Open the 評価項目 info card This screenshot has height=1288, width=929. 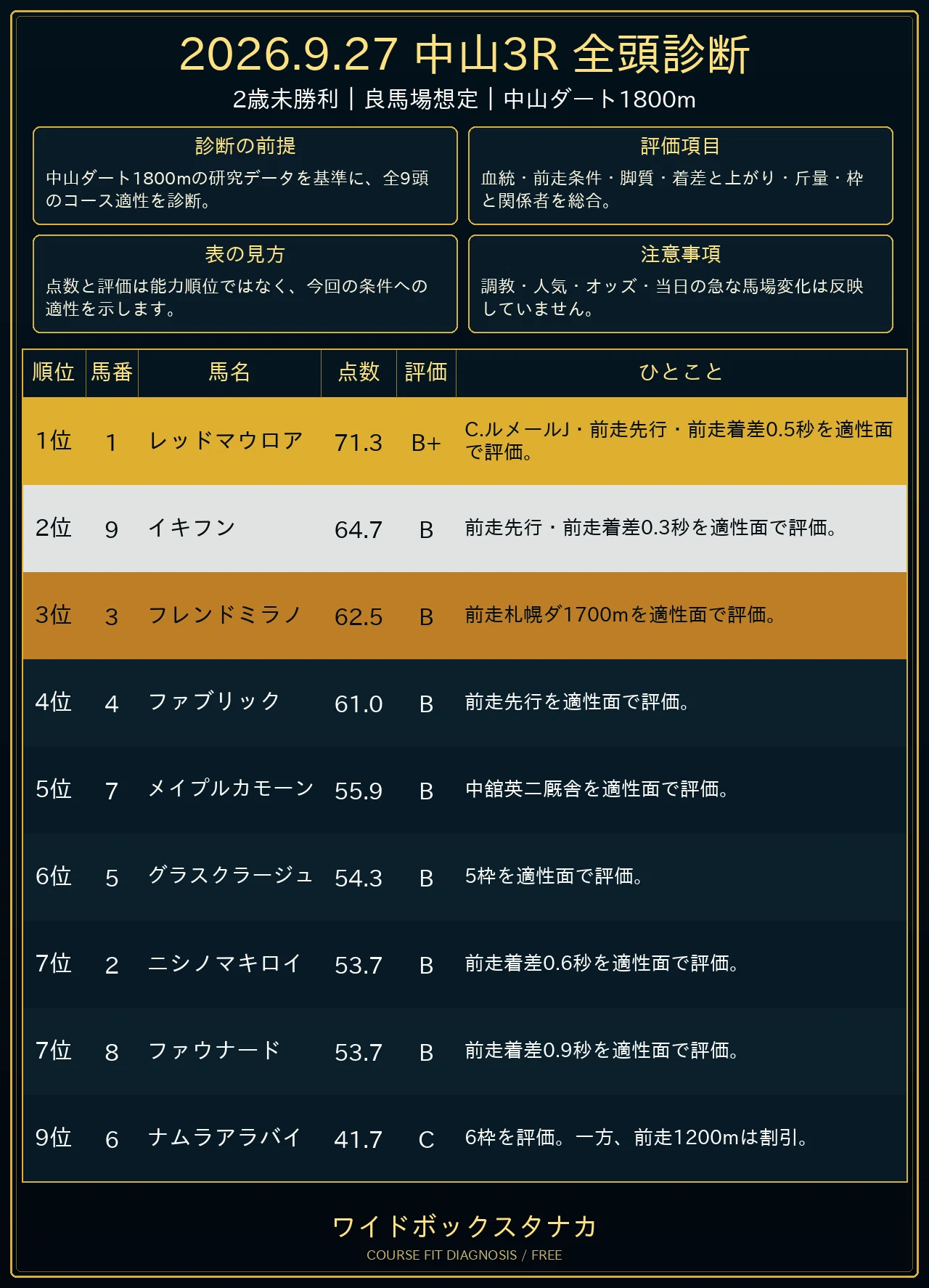pyautogui.click(x=681, y=176)
